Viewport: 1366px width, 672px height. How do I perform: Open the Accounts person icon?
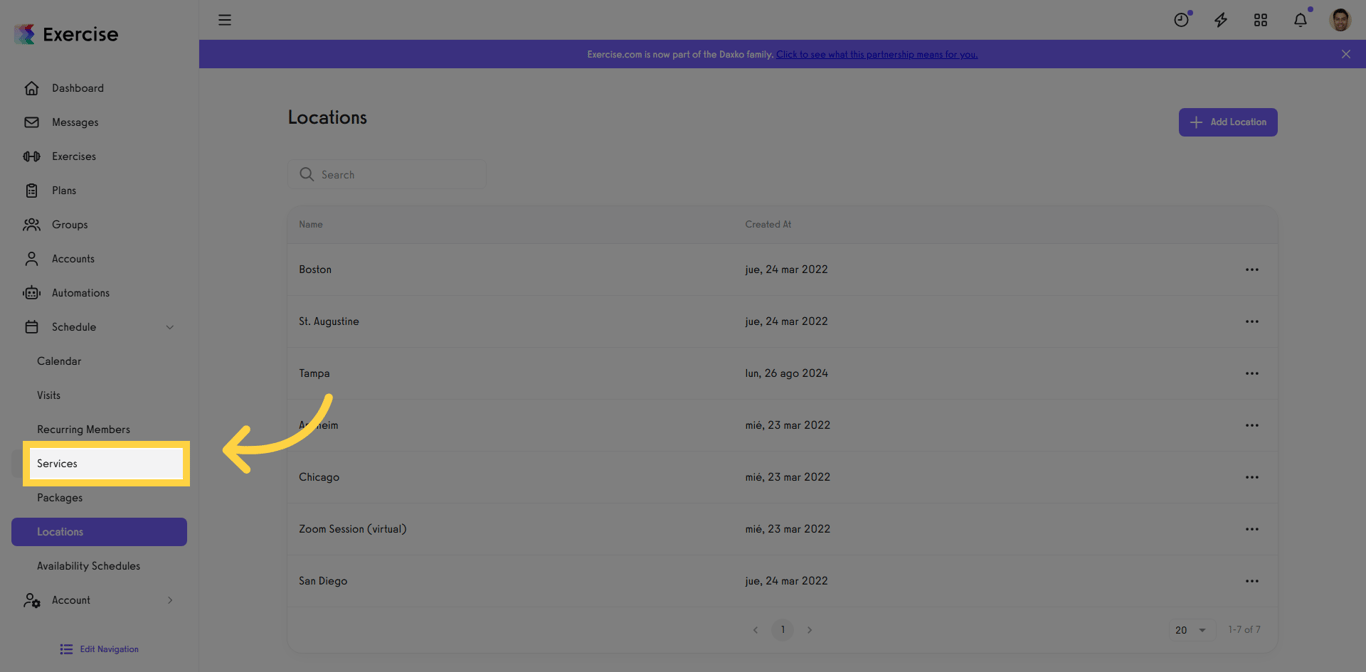click(x=32, y=258)
